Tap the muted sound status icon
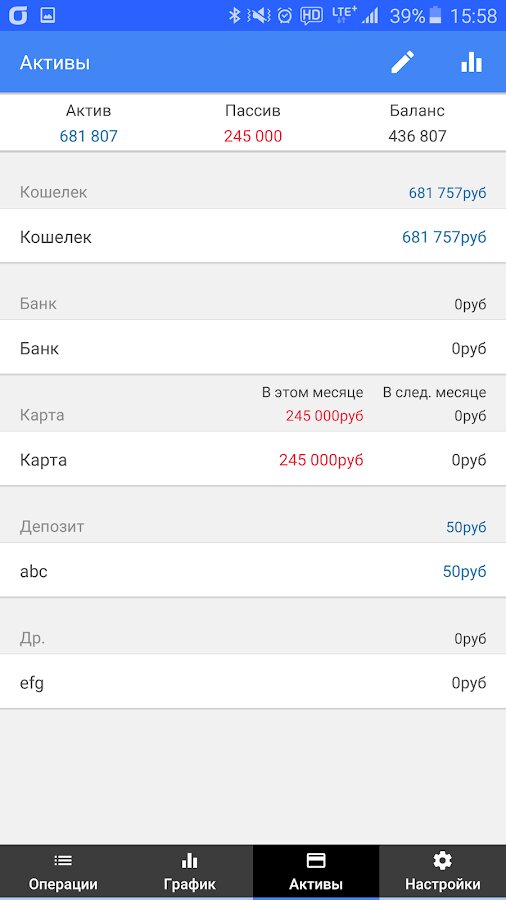 coord(259,15)
